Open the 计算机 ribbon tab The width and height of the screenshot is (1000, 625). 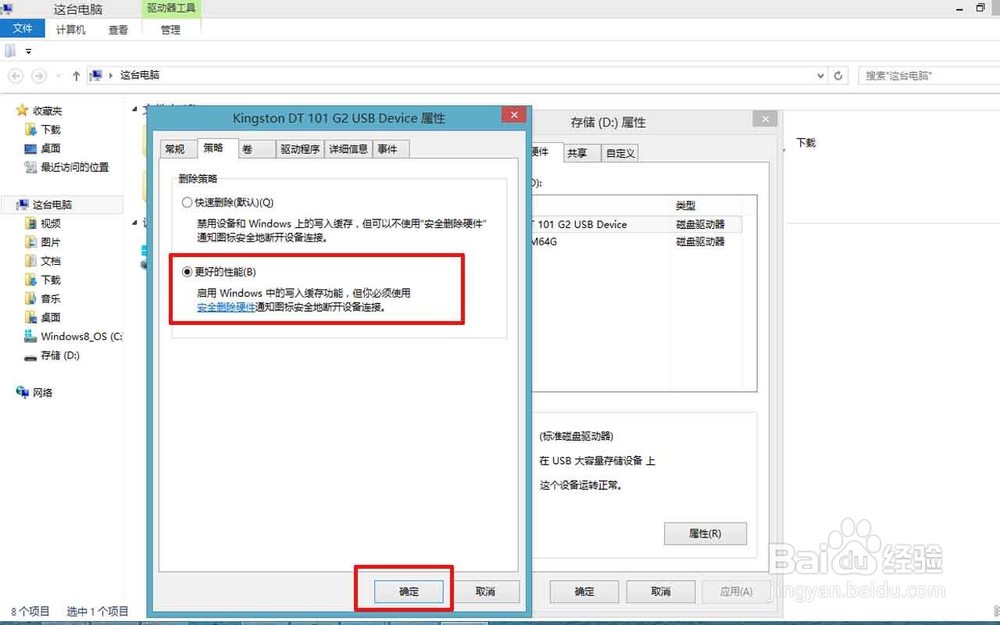pos(70,29)
